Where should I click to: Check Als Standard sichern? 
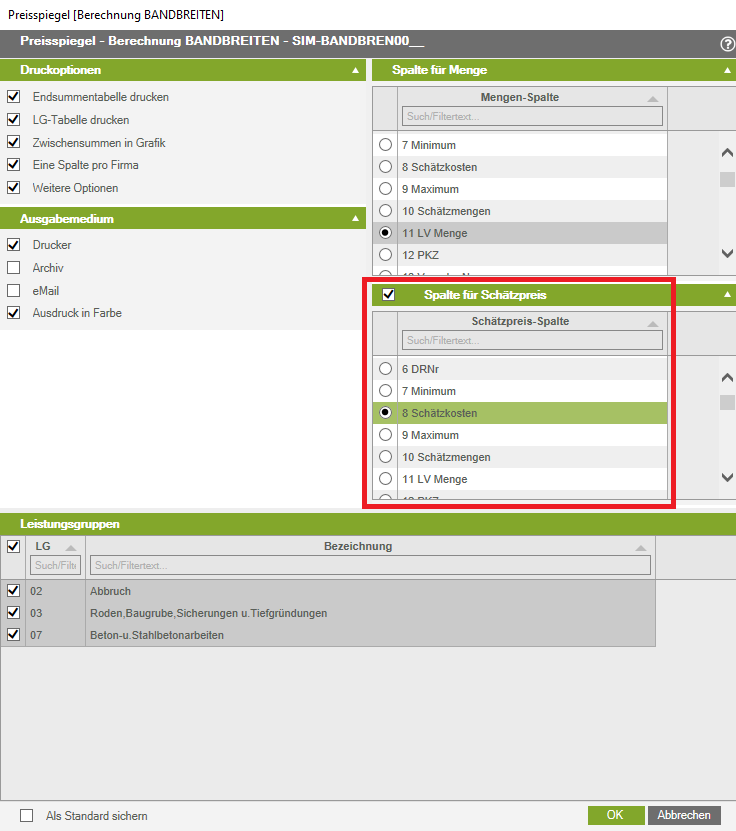tap(27, 816)
